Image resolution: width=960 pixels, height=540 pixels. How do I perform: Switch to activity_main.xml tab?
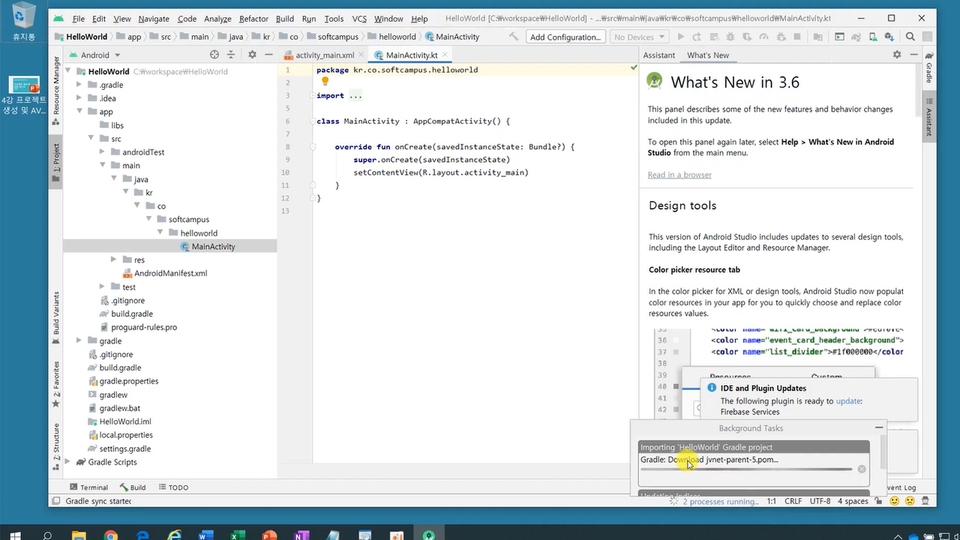(323, 54)
